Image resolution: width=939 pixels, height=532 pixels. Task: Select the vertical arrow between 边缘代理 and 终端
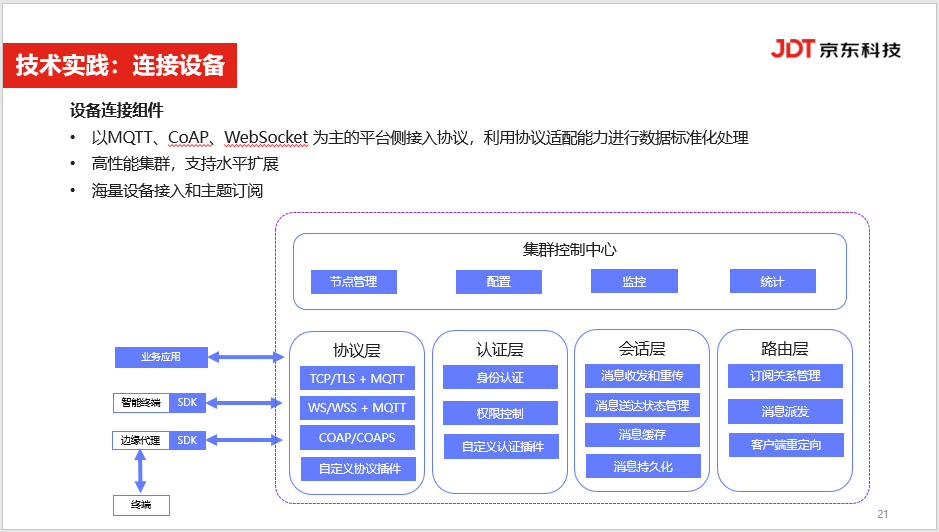coord(140,472)
